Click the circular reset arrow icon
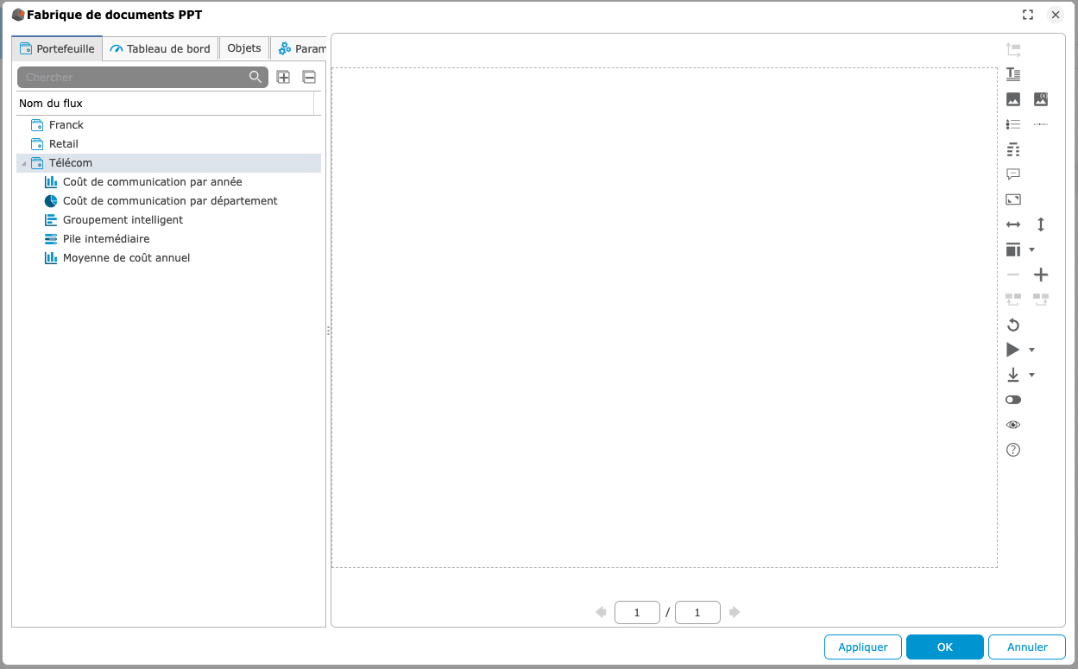1078x669 pixels. [1013, 325]
